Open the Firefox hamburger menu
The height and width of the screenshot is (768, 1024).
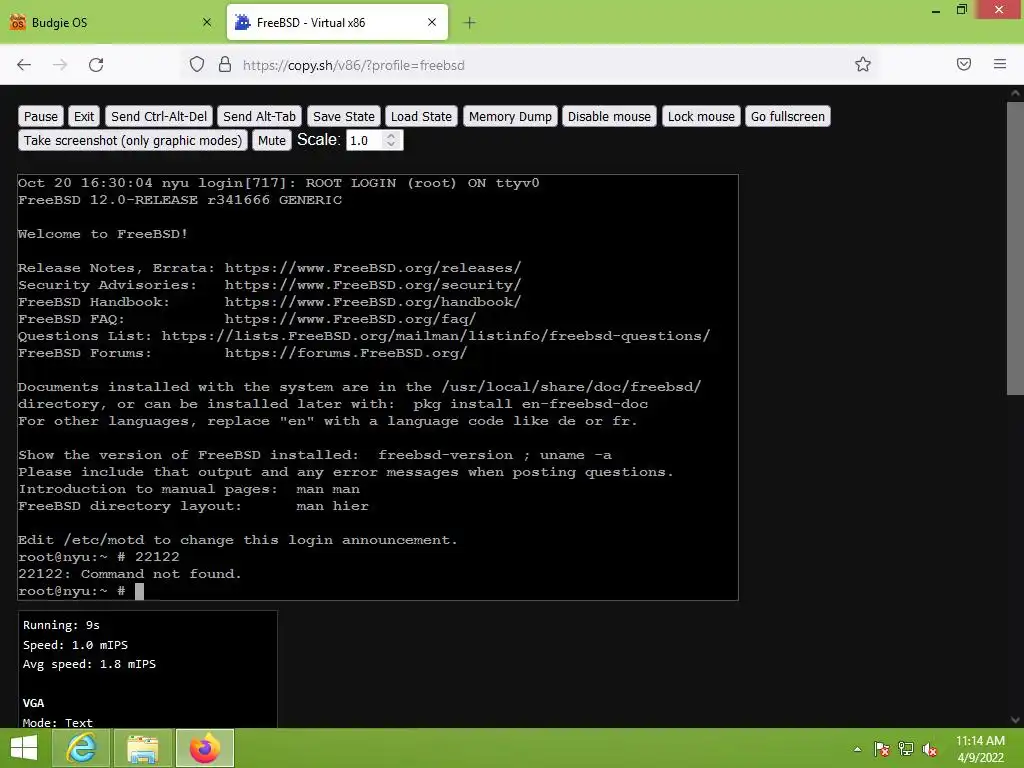pyautogui.click(x=999, y=64)
